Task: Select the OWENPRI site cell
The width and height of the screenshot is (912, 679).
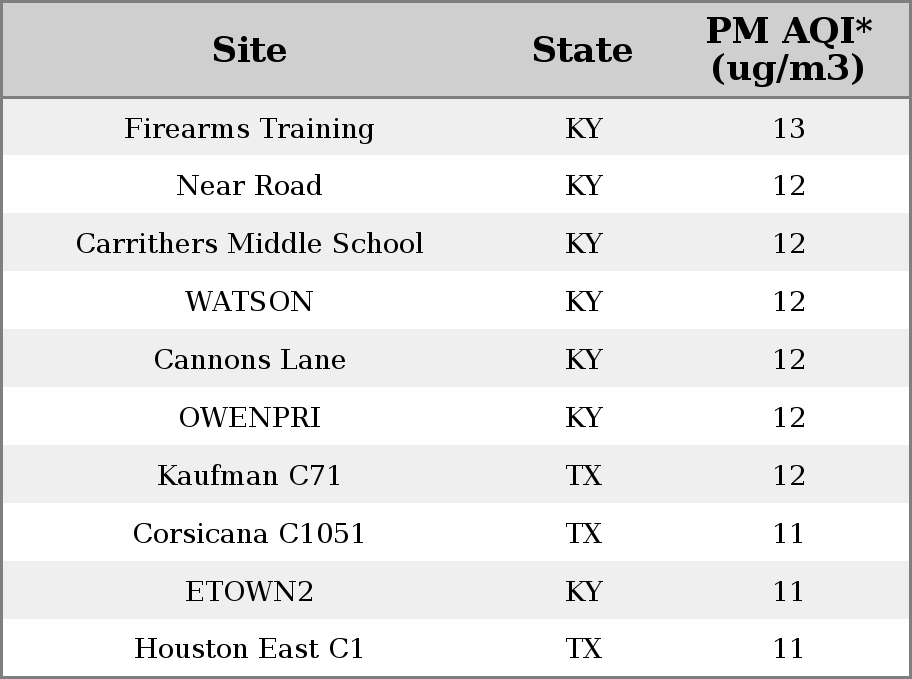Action: [x=249, y=418]
